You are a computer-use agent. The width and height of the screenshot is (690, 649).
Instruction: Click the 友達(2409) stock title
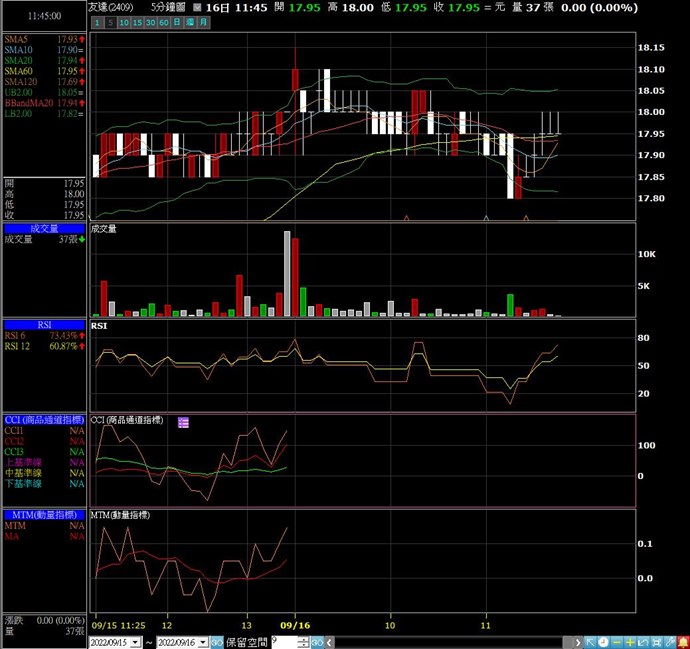pyautogui.click(x=110, y=7)
